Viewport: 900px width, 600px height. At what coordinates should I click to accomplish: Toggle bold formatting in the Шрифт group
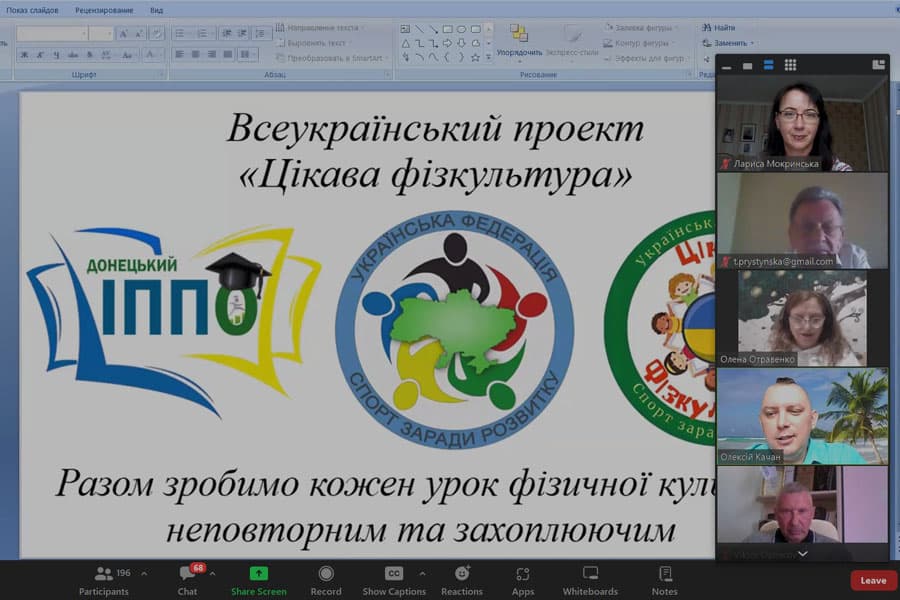(x=24, y=52)
